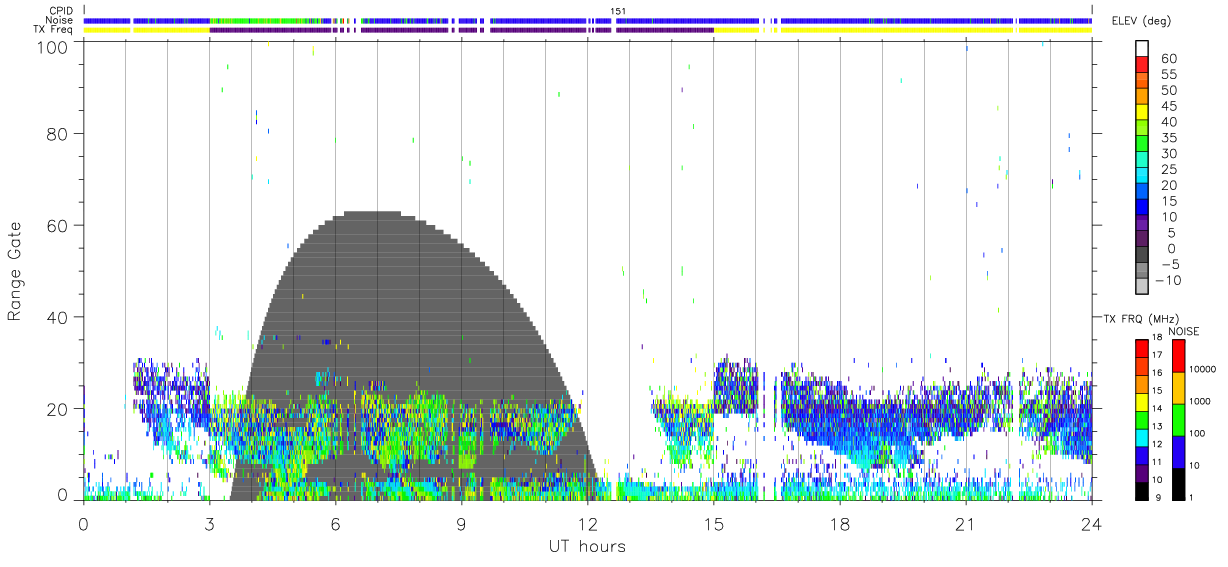Image resolution: width=1228 pixels, height=567 pixels.
Task: Click the x-axis tick label '3'
Action: 209,523
